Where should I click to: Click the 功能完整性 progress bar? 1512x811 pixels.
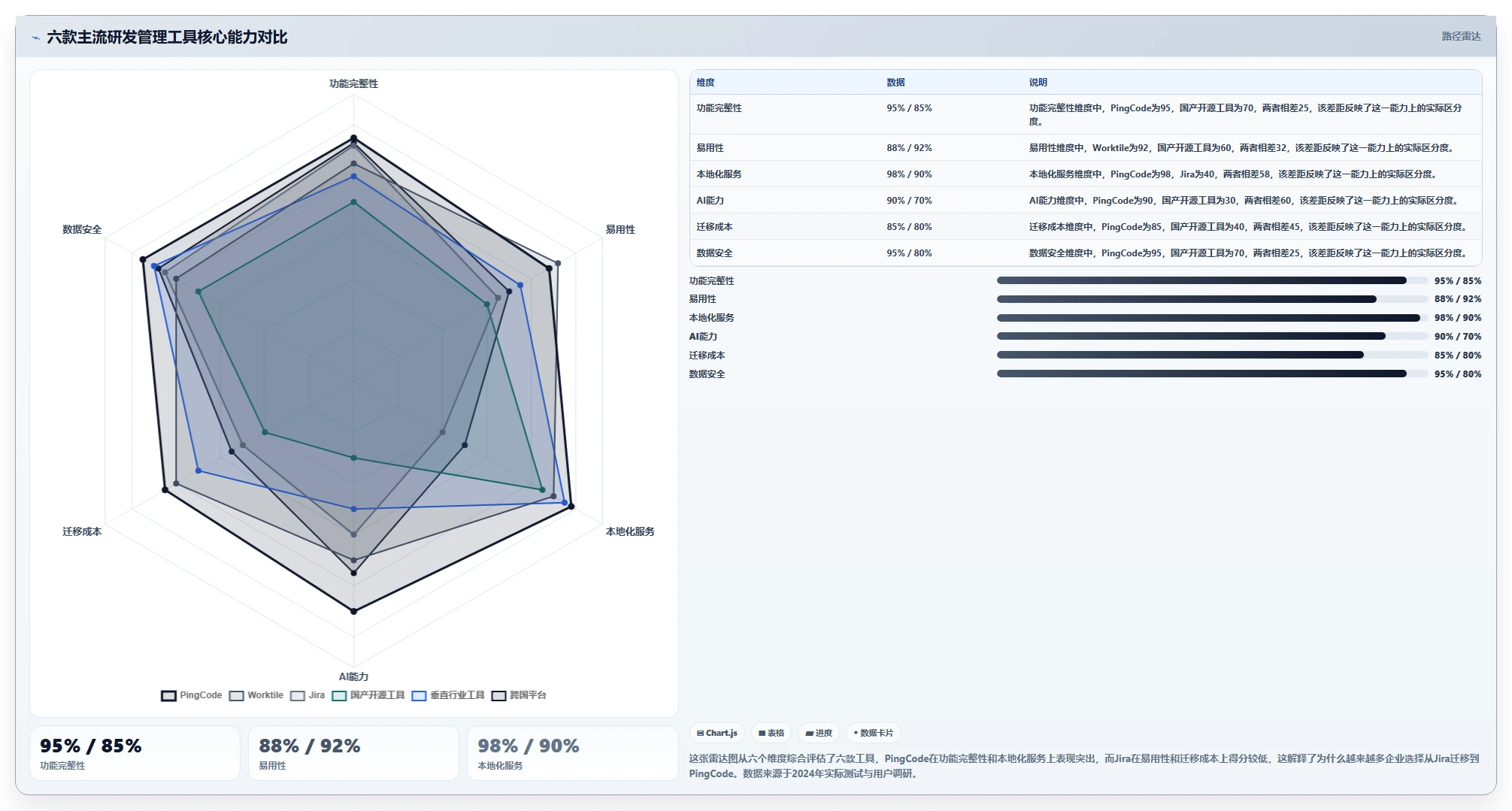[1212, 280]
